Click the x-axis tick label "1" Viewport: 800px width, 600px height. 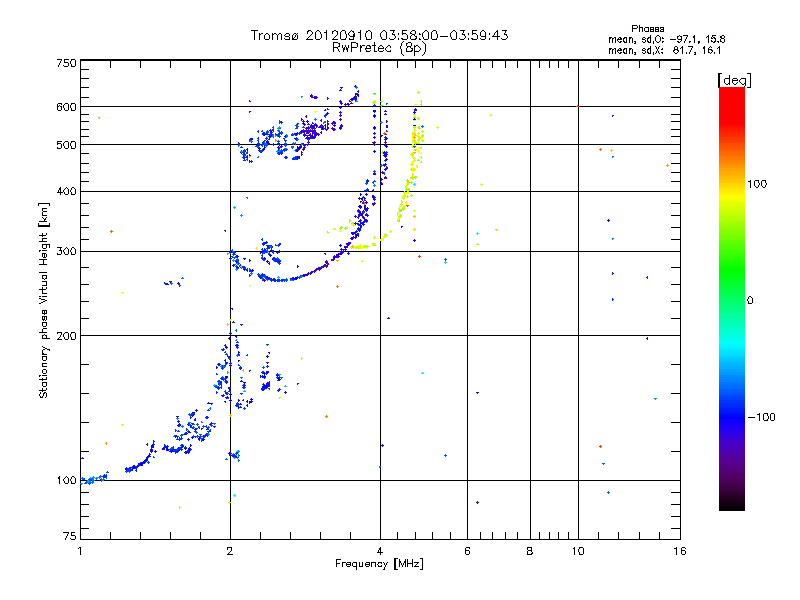tap(80, 551)
